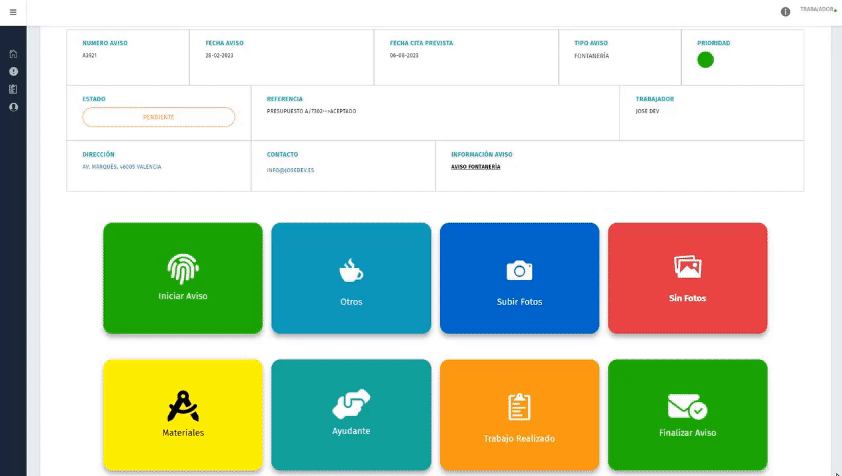Click the user profile sidebar icon
This screenshot has height=476, width=842.
click(x=13, y=106)
